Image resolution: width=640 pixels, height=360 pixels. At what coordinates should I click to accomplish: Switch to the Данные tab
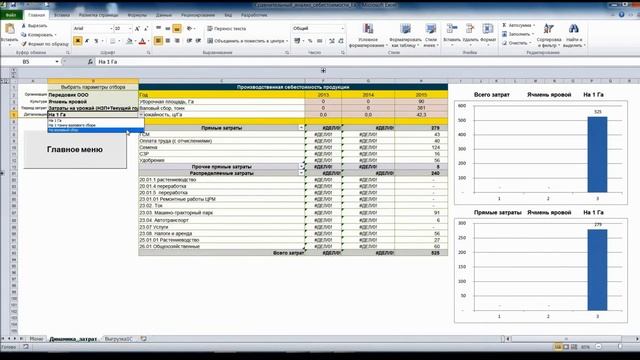click(163, 15)
